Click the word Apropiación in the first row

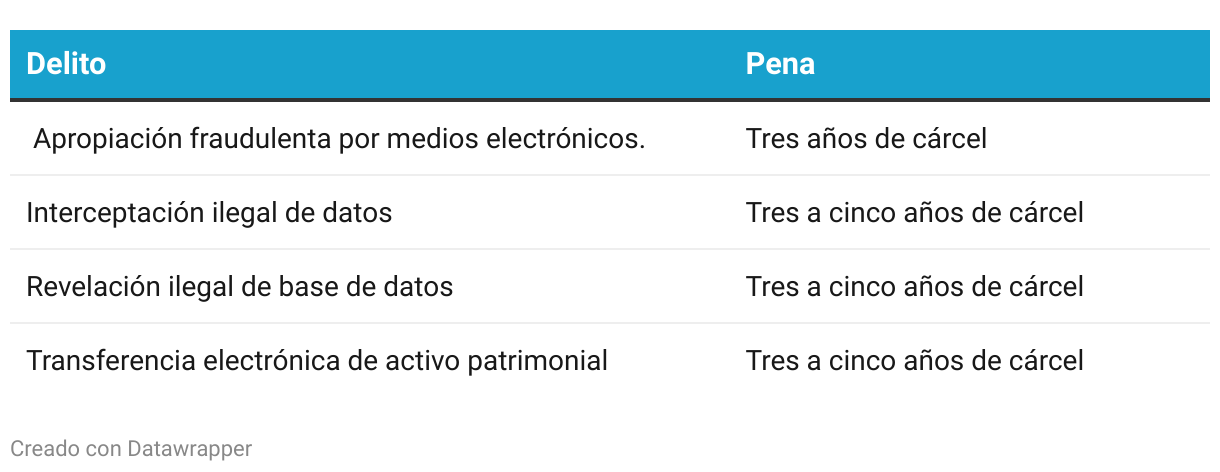click(x=107, y=139)
